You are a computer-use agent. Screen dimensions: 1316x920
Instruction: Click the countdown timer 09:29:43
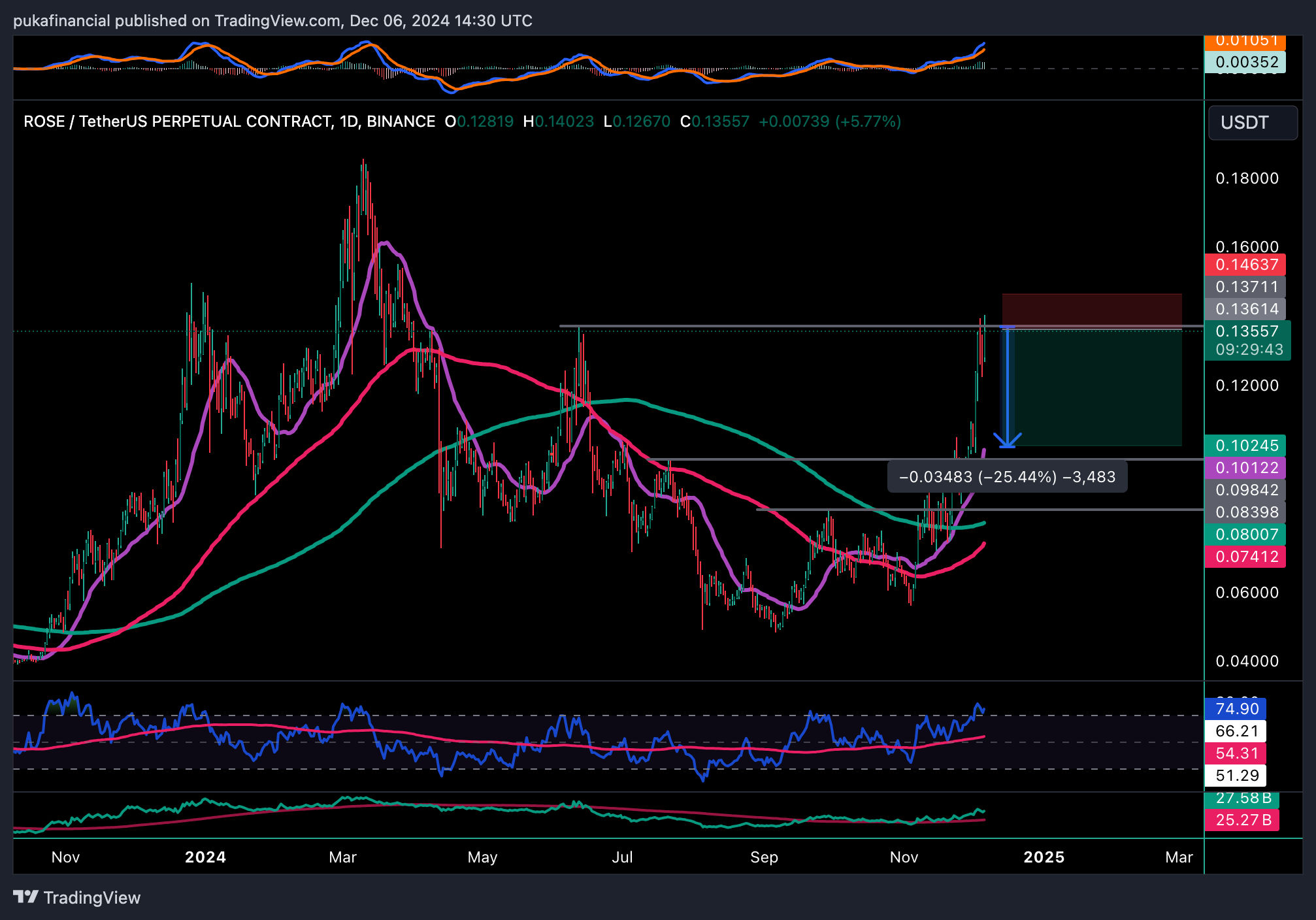[1249, 350]
